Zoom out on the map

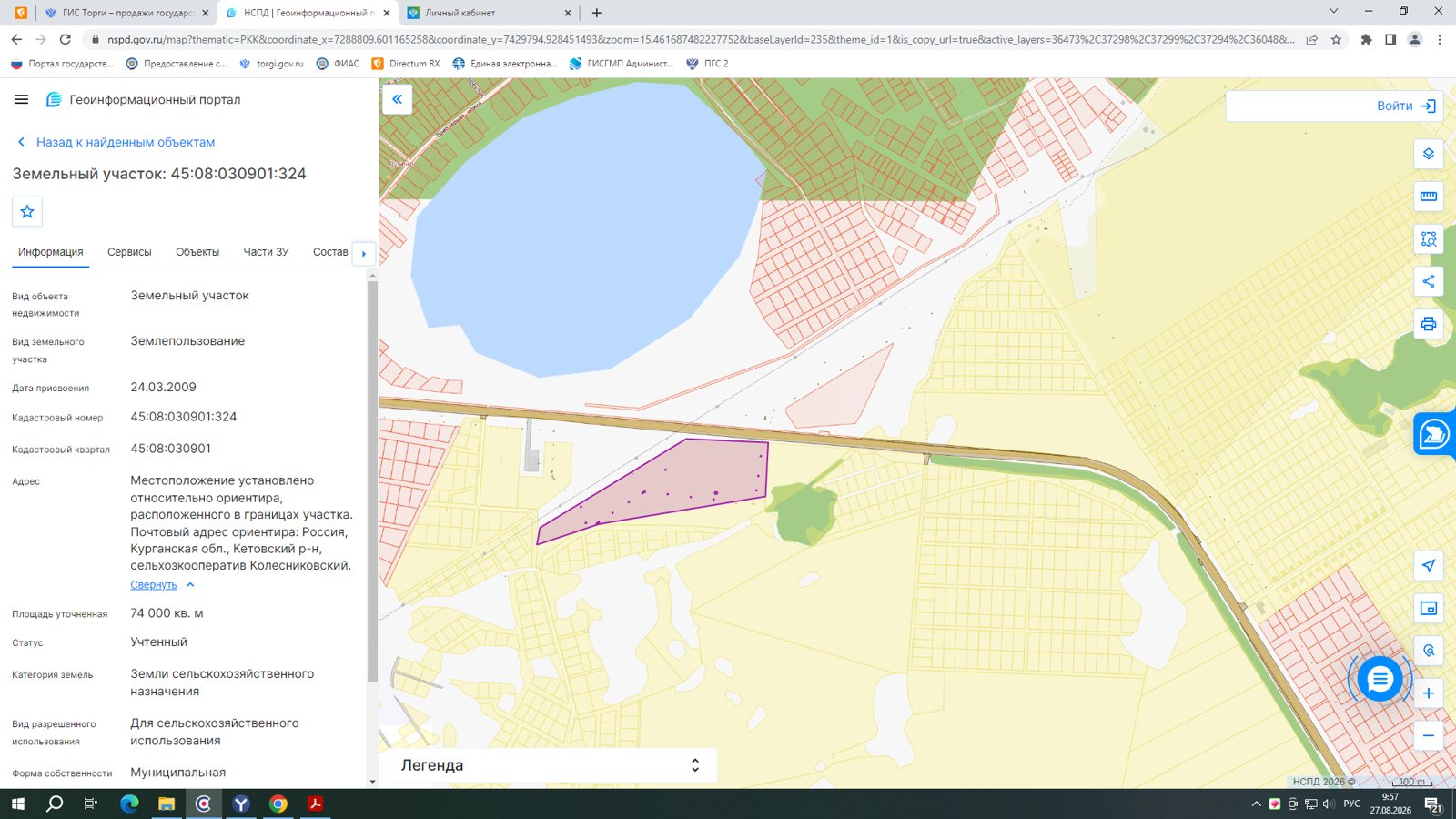tap(1429, 735)
